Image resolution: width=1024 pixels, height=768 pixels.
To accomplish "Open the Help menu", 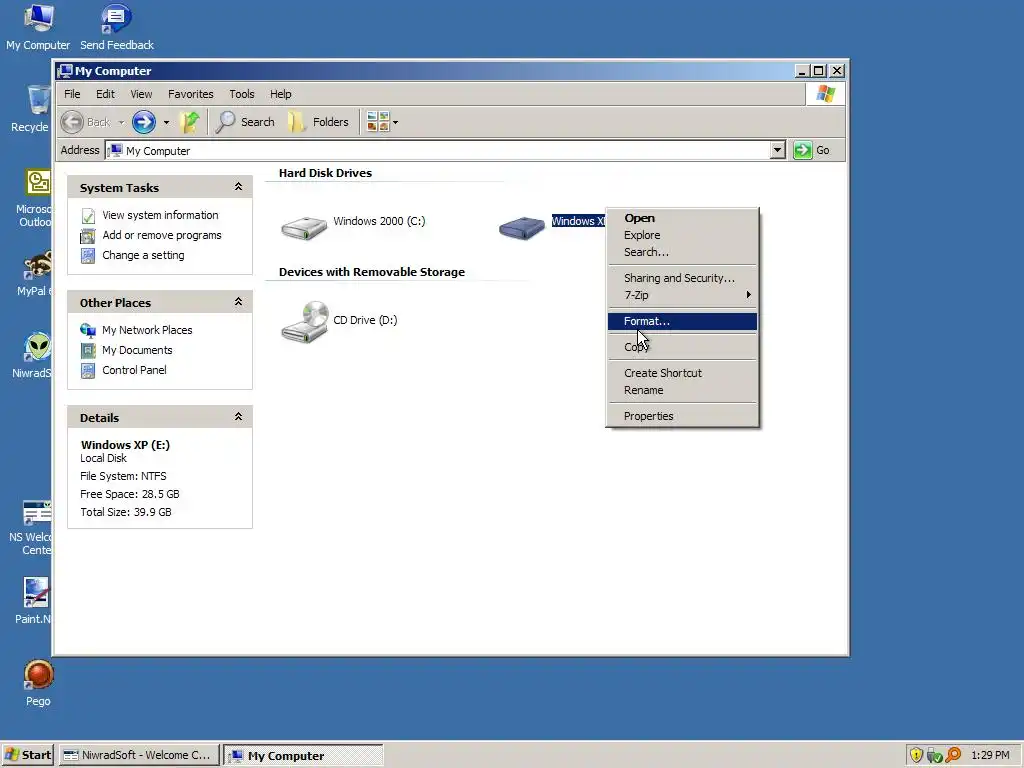I will (281, 94).
